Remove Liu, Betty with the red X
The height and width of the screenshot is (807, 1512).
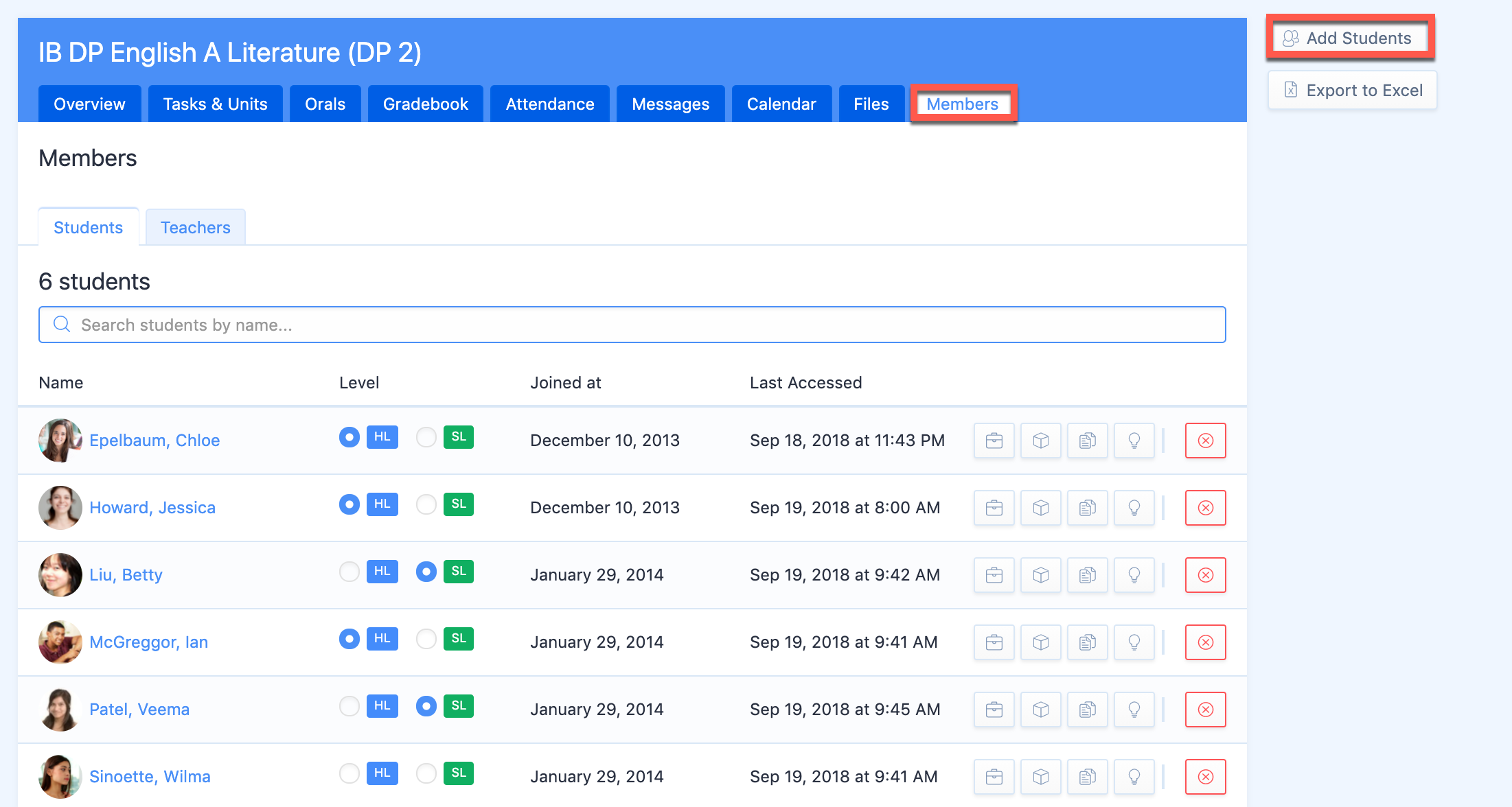(x=1205, y=575)
